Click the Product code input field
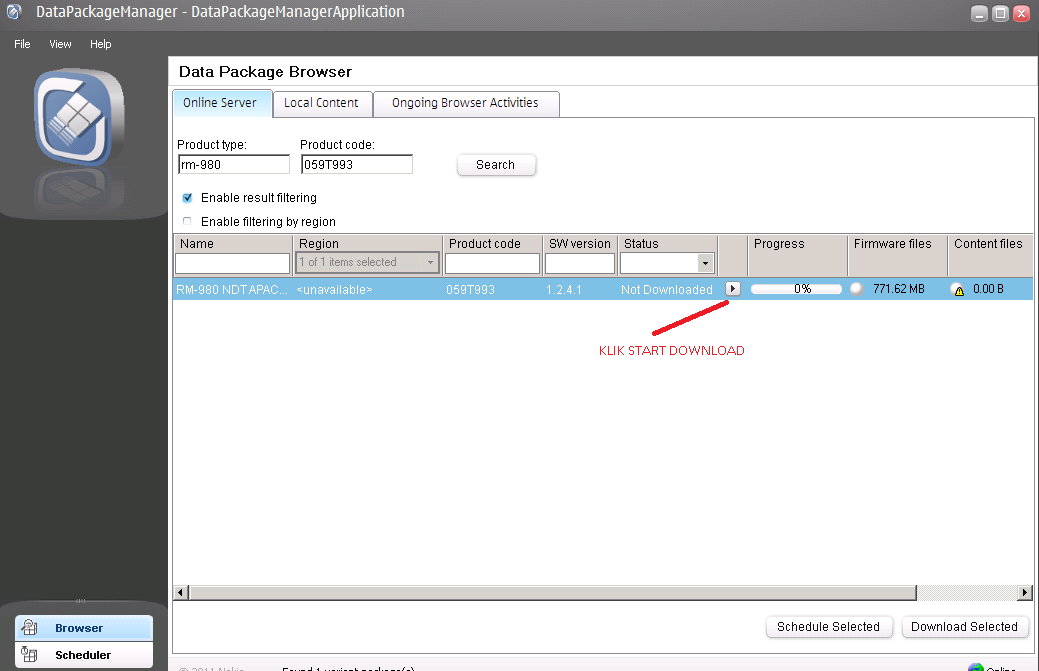1039x671 pixels. click(356, 165)
